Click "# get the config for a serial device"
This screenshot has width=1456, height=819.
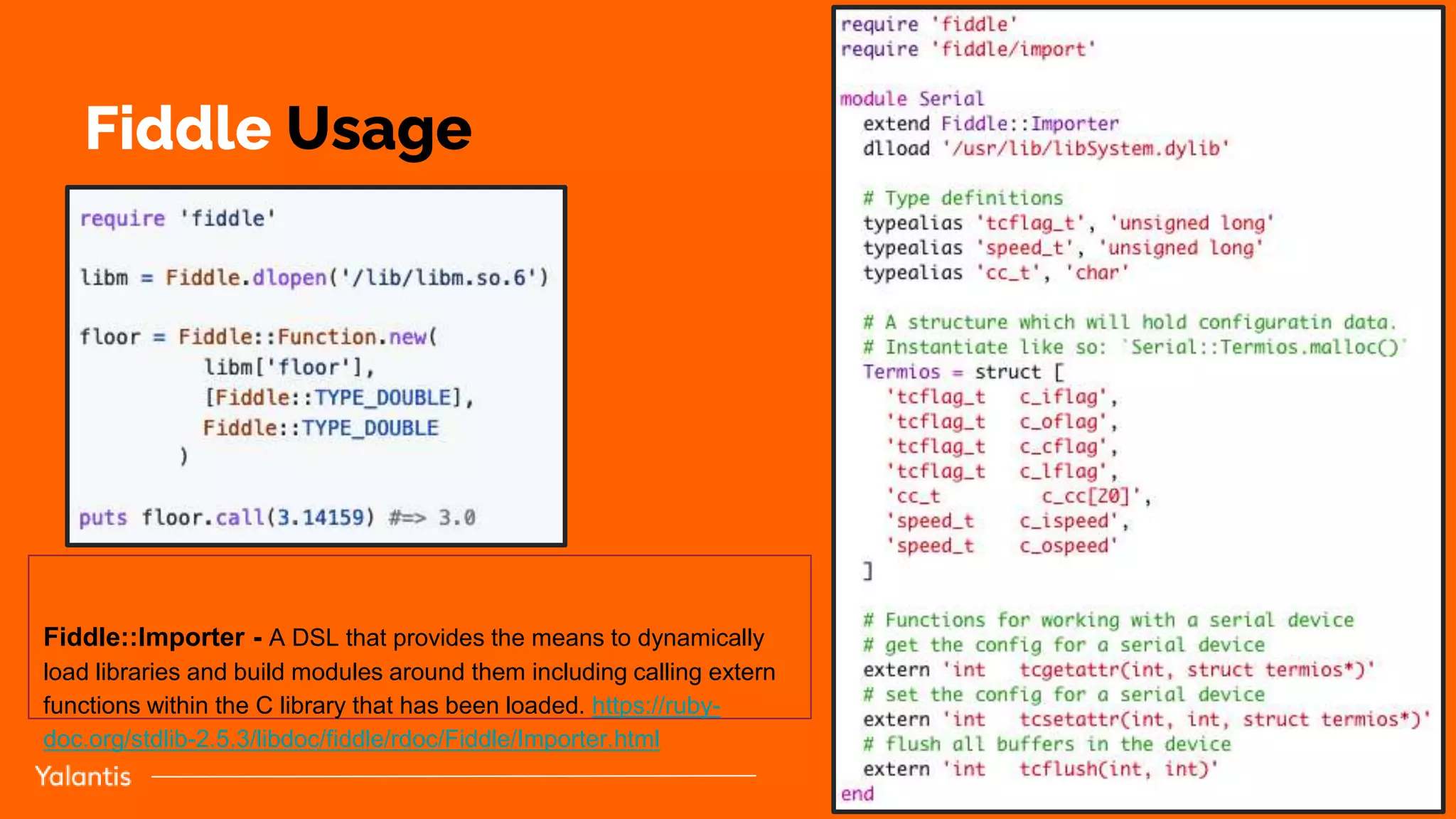pos(1064,645)
